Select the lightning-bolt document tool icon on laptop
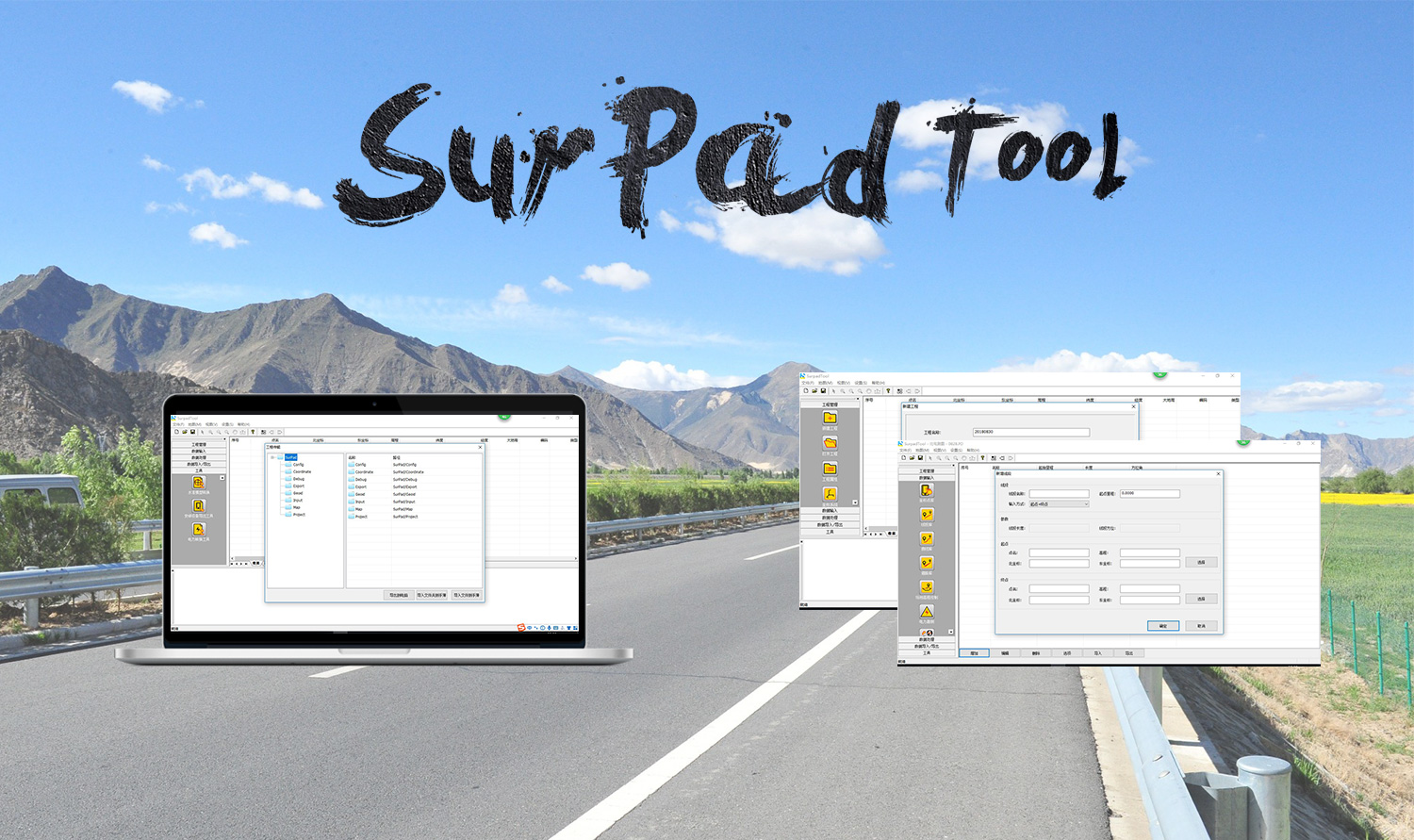 tap(198, 530)
